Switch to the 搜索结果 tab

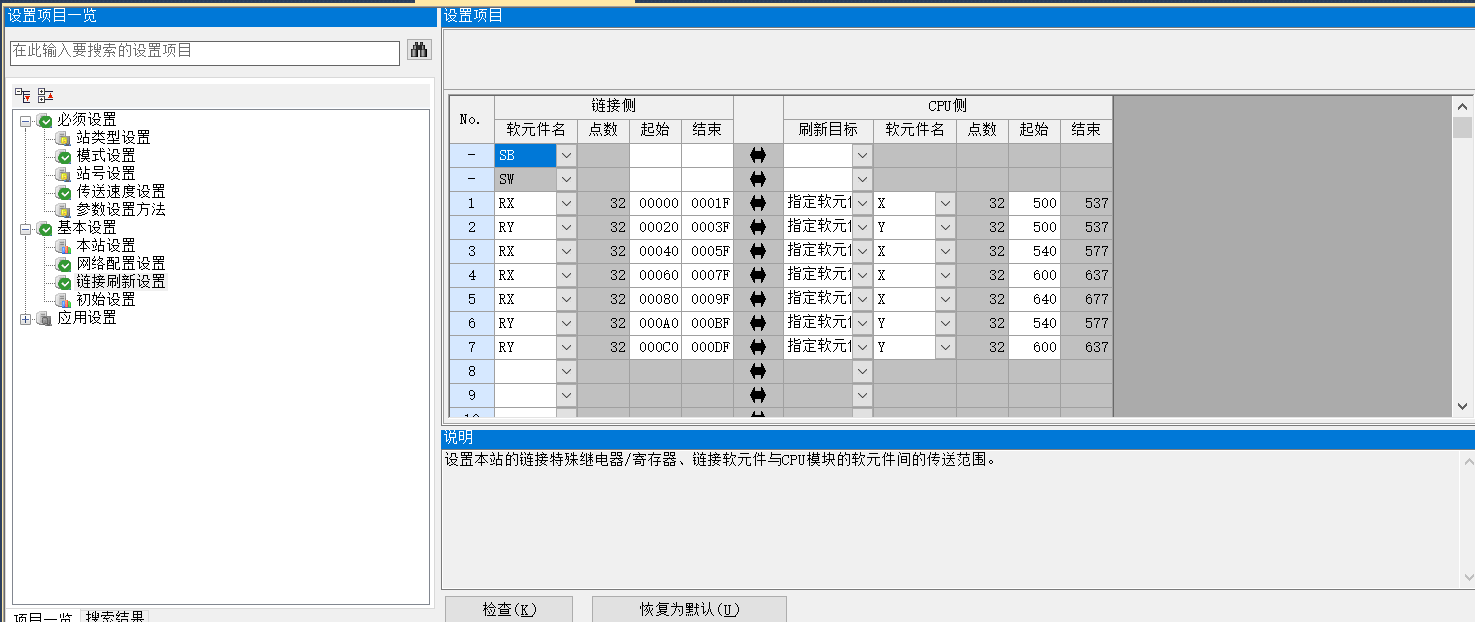115,616
